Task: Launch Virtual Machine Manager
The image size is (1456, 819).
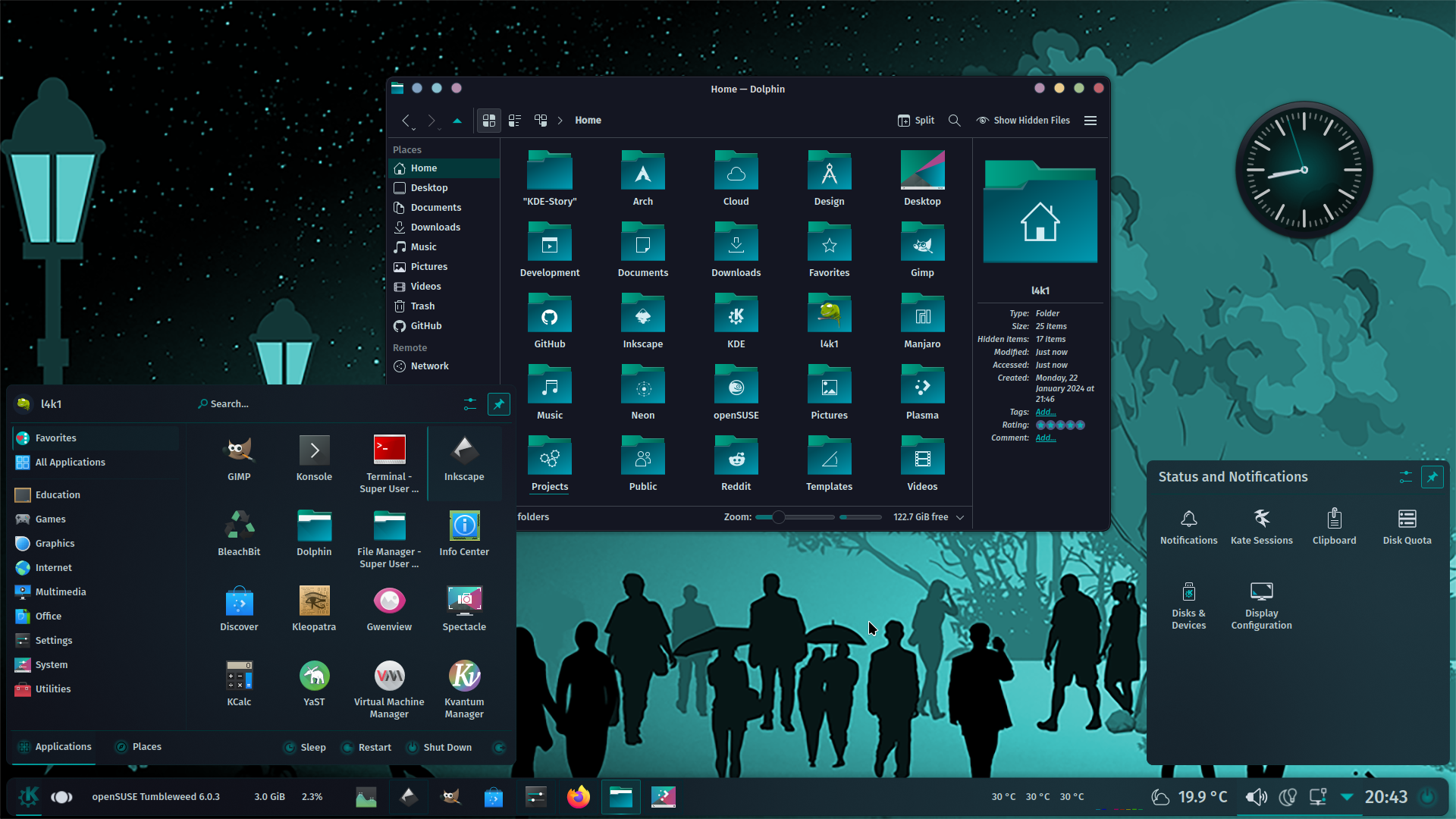Action: (x=389, y=689)
